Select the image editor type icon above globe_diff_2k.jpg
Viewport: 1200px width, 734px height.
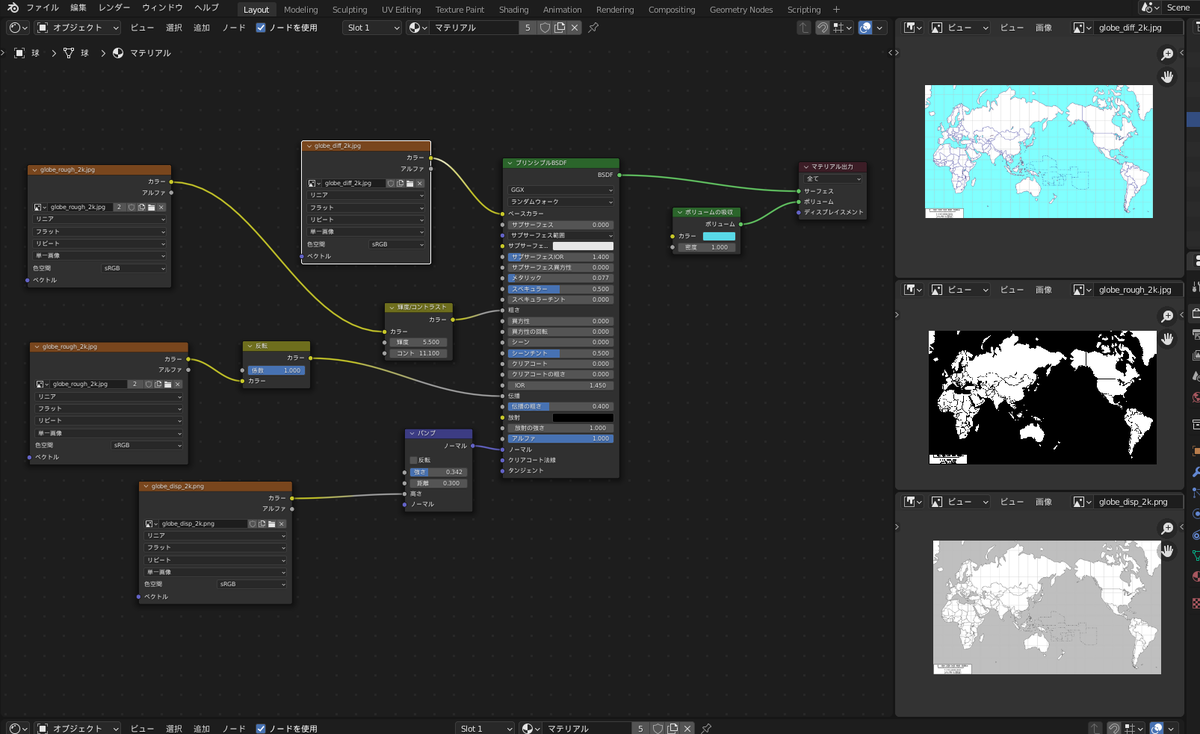click(911, 28)
